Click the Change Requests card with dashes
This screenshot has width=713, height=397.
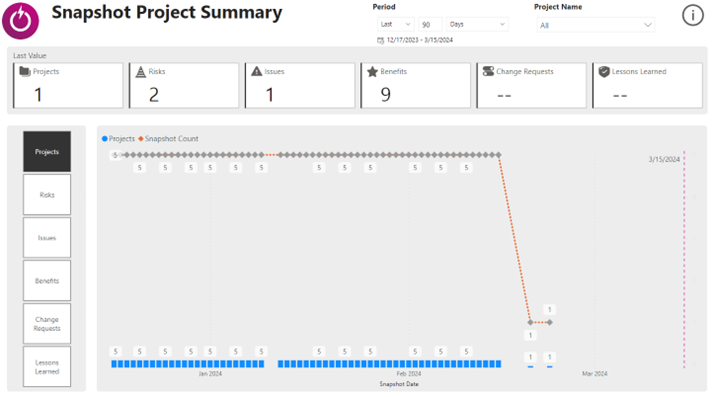532,85
